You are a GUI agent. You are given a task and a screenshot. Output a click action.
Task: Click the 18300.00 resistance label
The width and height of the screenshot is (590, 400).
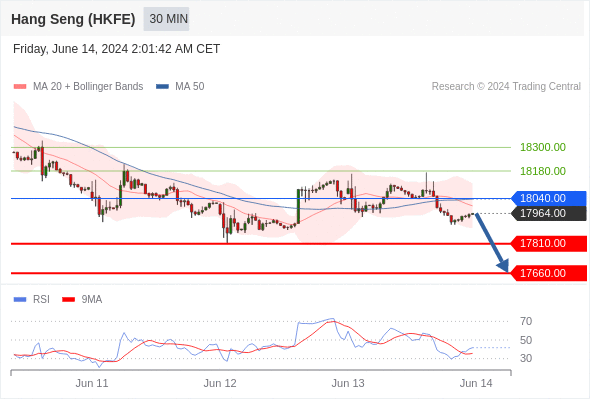543,147
